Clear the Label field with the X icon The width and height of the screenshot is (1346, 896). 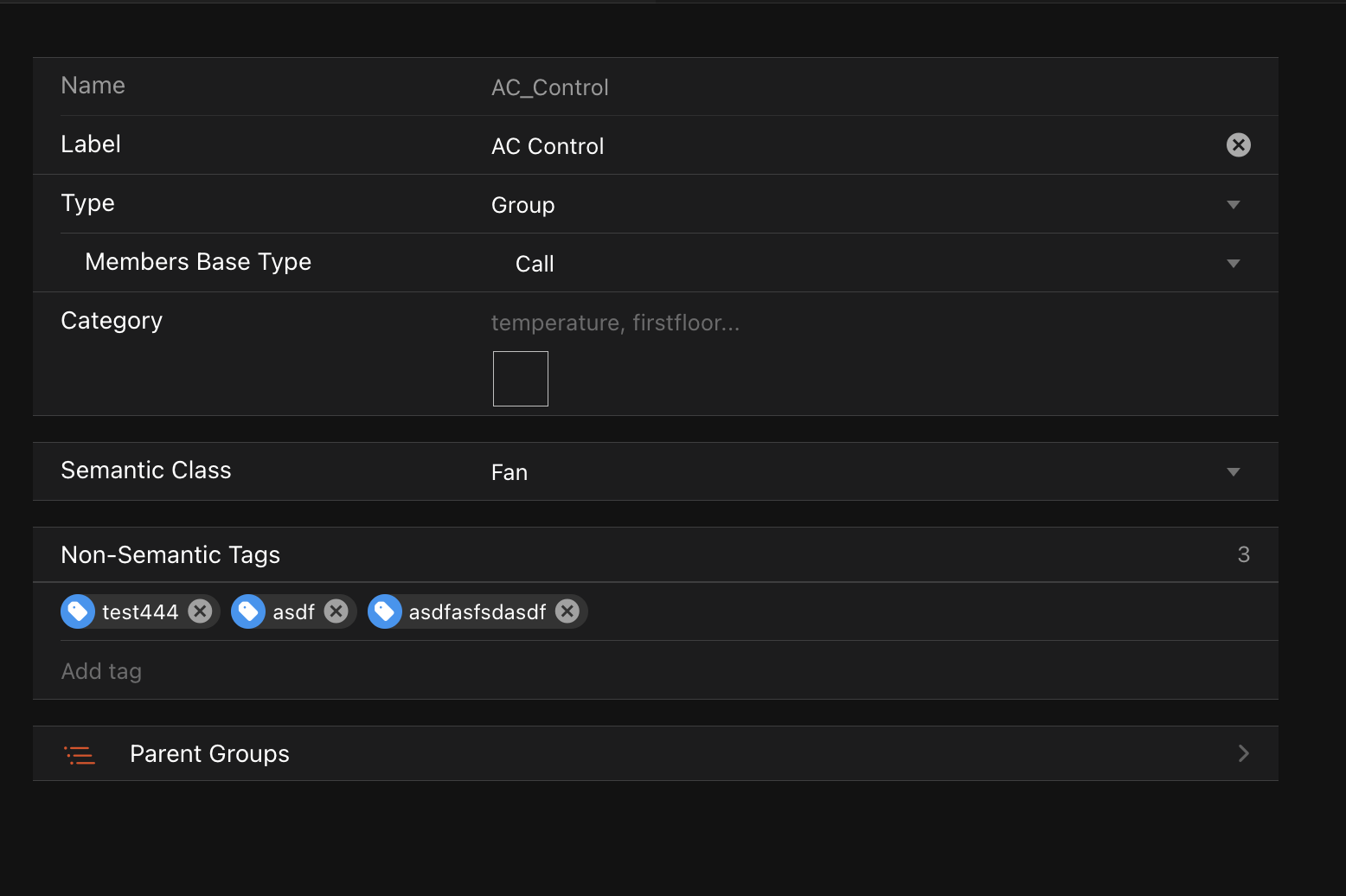[x=1238, y=145]
